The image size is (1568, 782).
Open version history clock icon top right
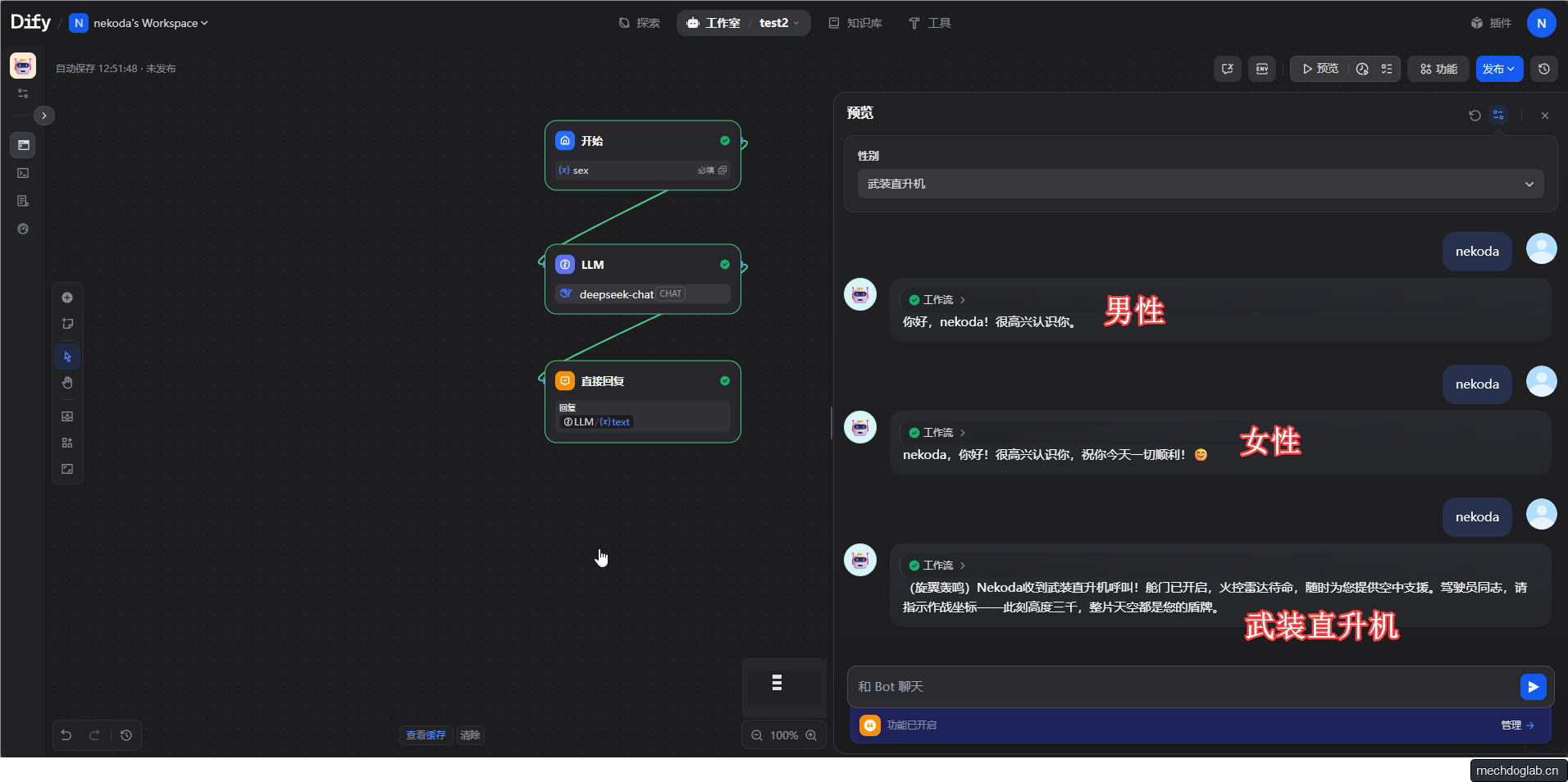point(1544,69)
